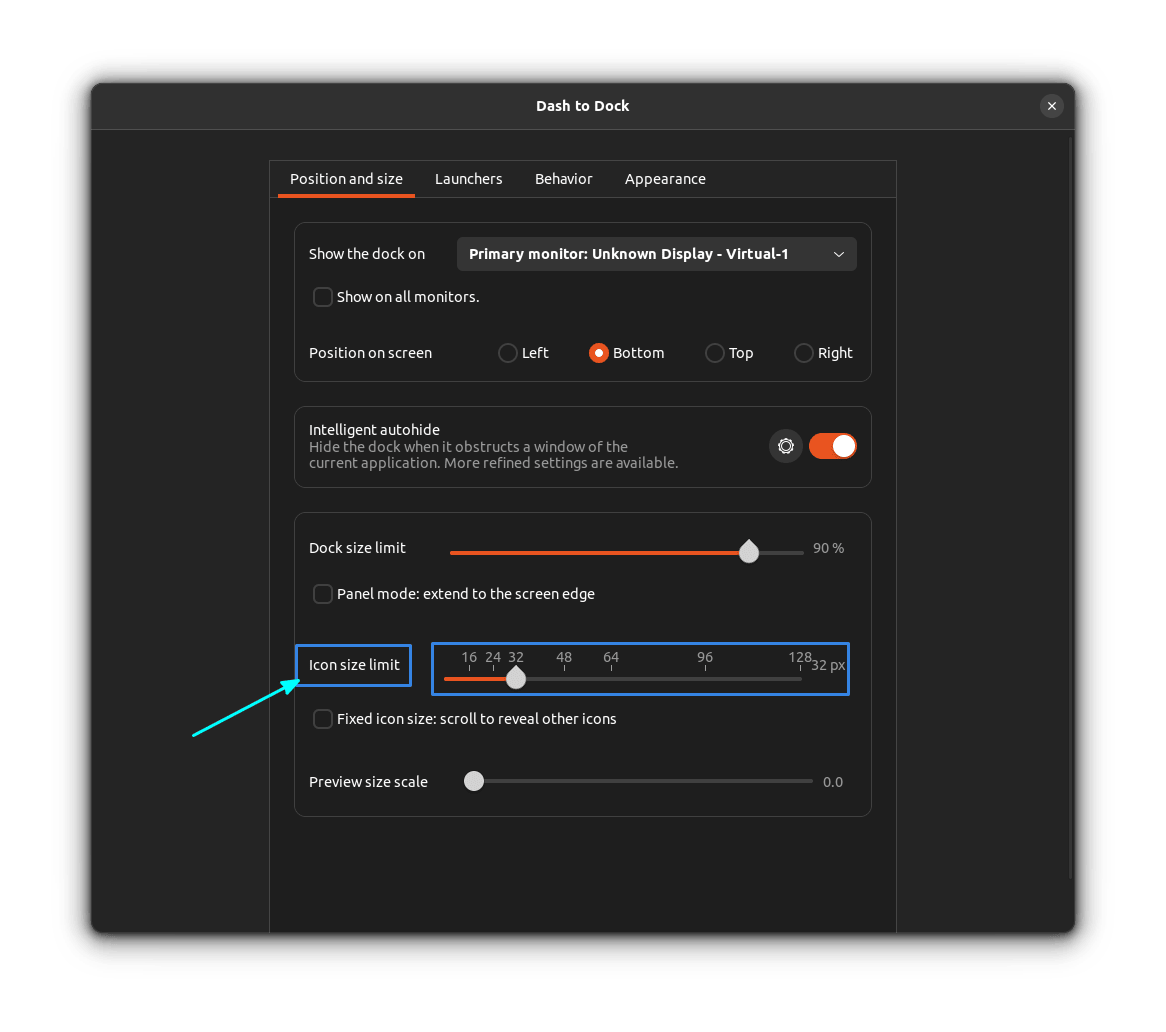Select Top position radio button

(x=715, y=353)
